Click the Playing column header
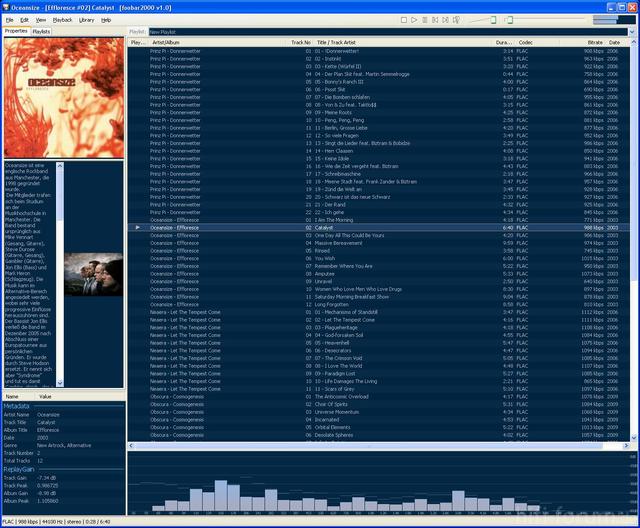 tap(138, 42)
